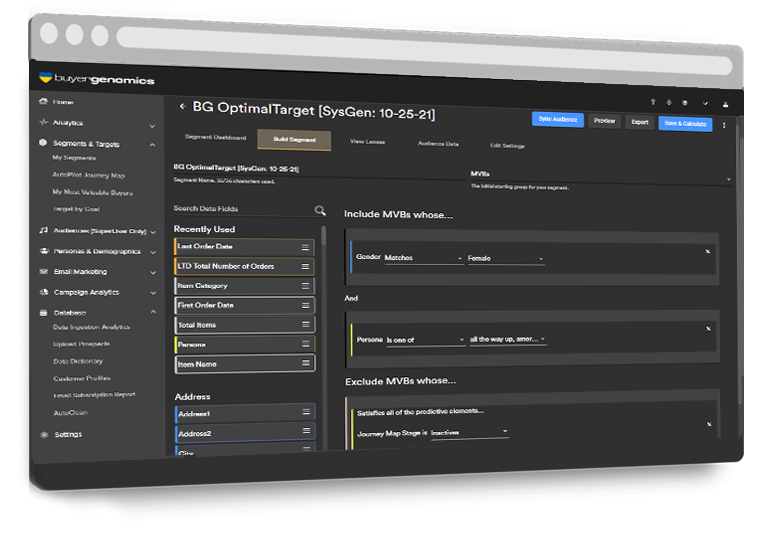Collapse the Database section chevron

click(x=153, y=312)
